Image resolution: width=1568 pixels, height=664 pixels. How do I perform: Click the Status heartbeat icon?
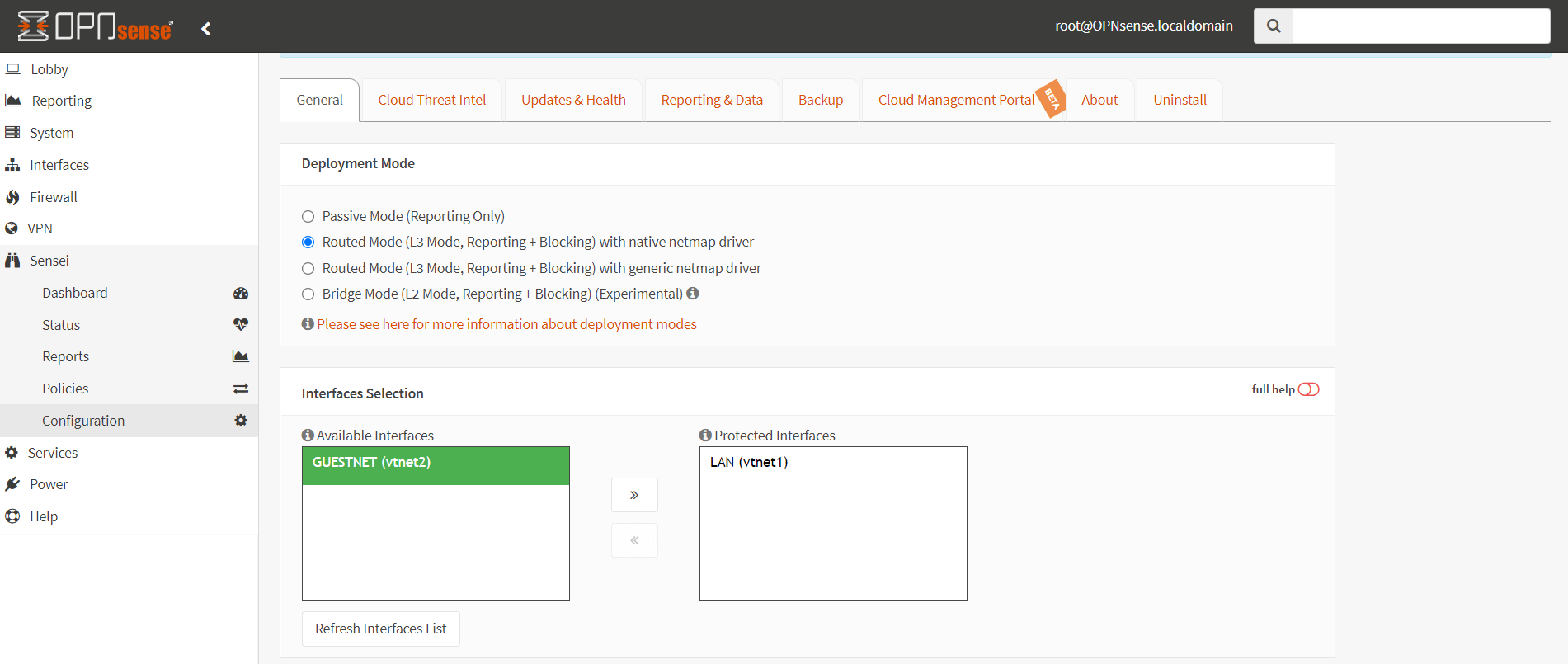click(x=241, y=325)
